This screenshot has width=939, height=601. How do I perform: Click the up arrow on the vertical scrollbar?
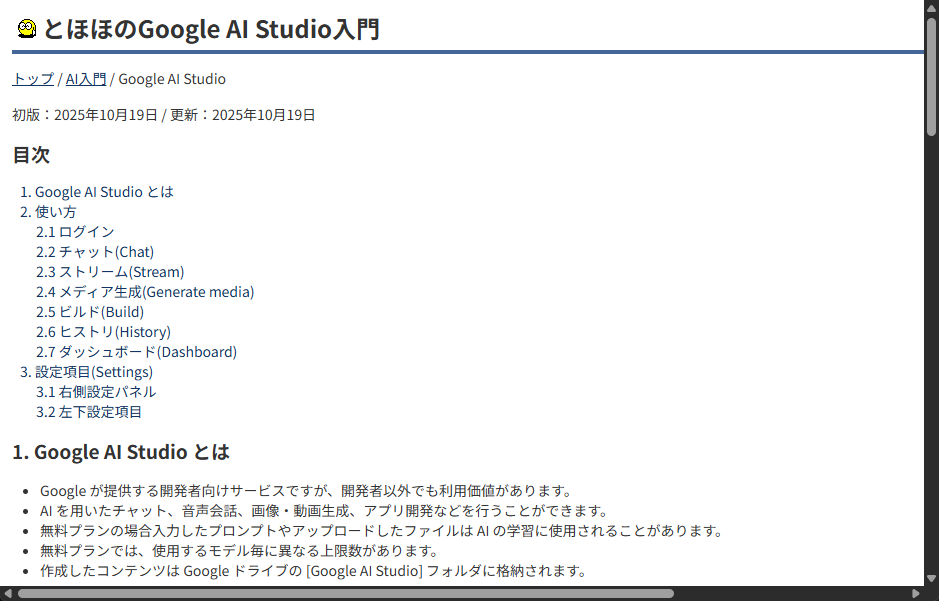coord(931,8)
